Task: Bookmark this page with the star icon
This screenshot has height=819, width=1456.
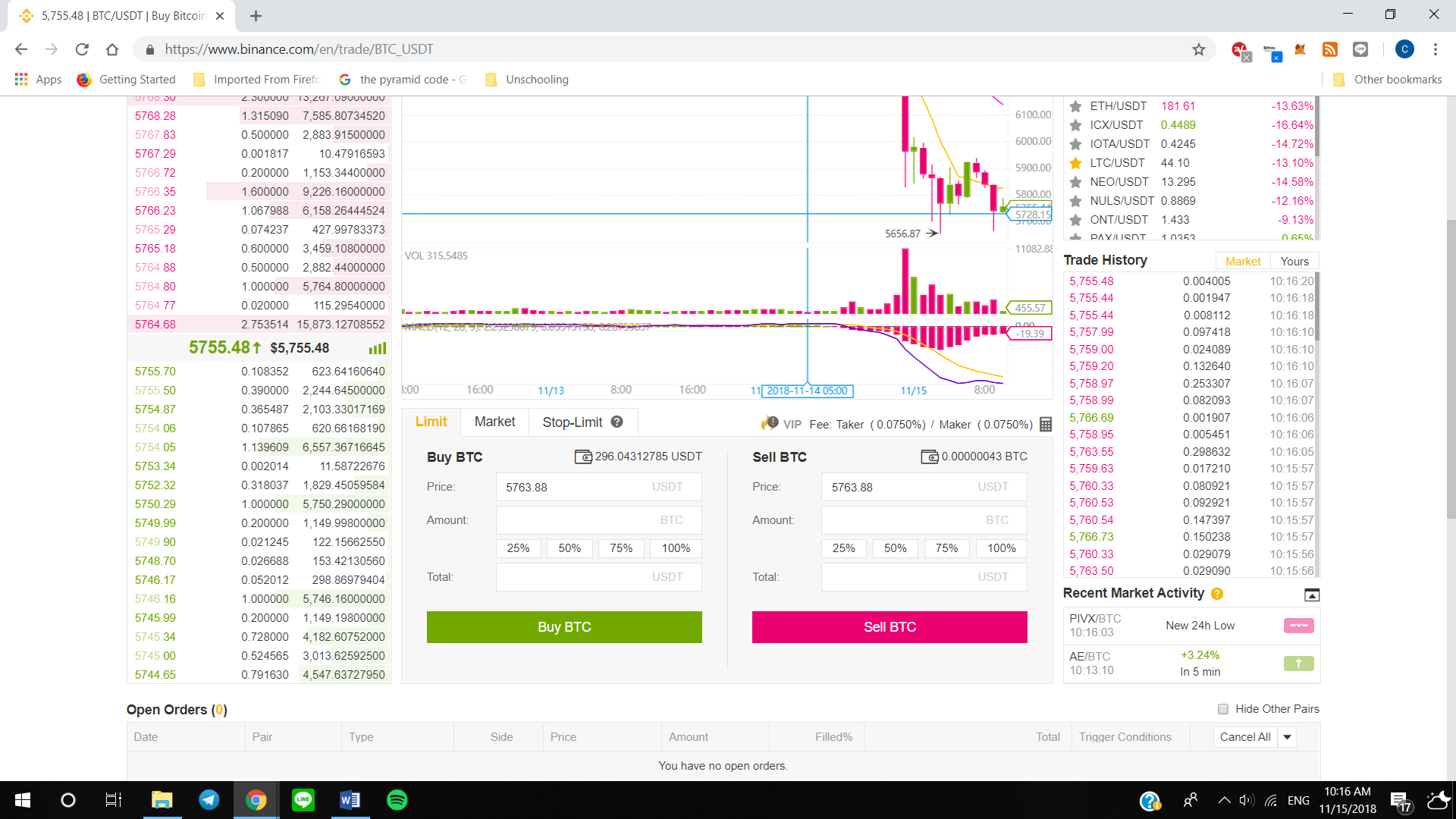Action: coord(1198,49)
